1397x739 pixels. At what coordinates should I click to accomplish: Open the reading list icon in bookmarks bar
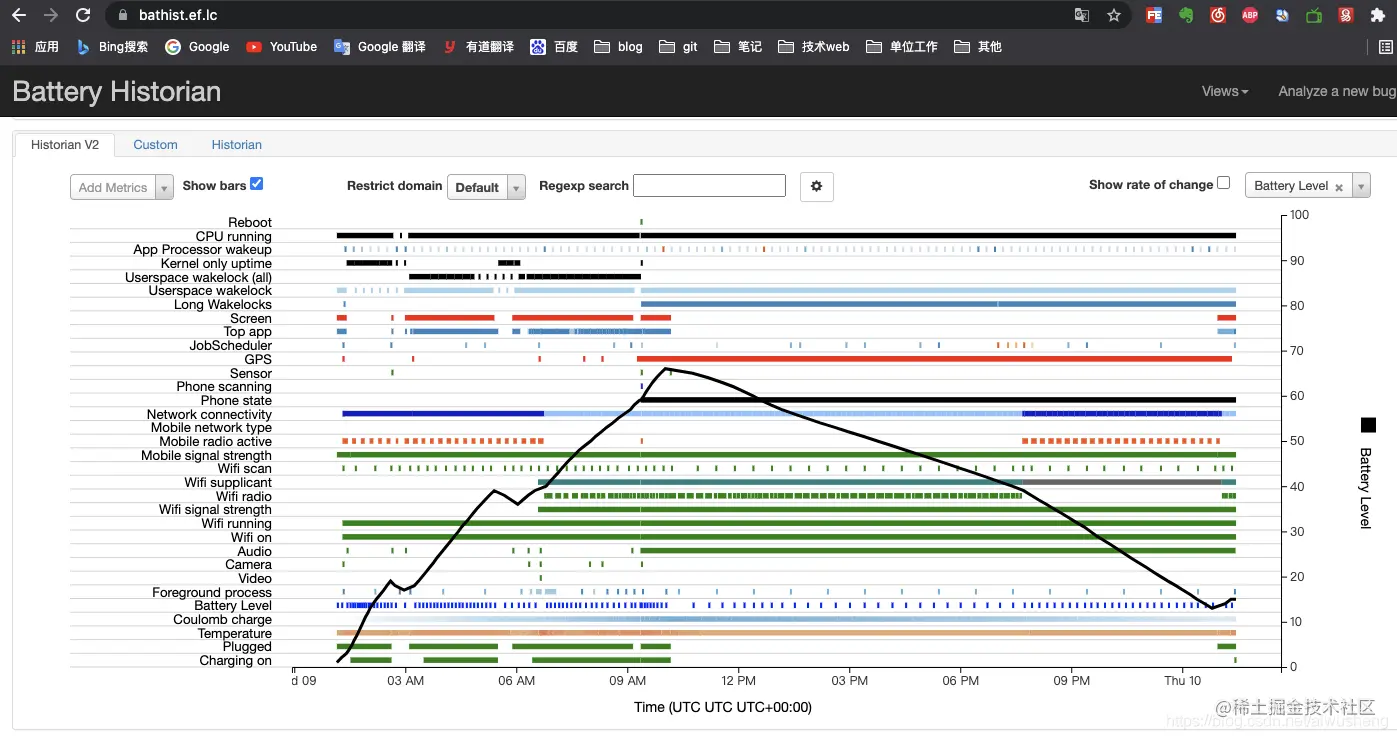click(x=1386, y=47)
